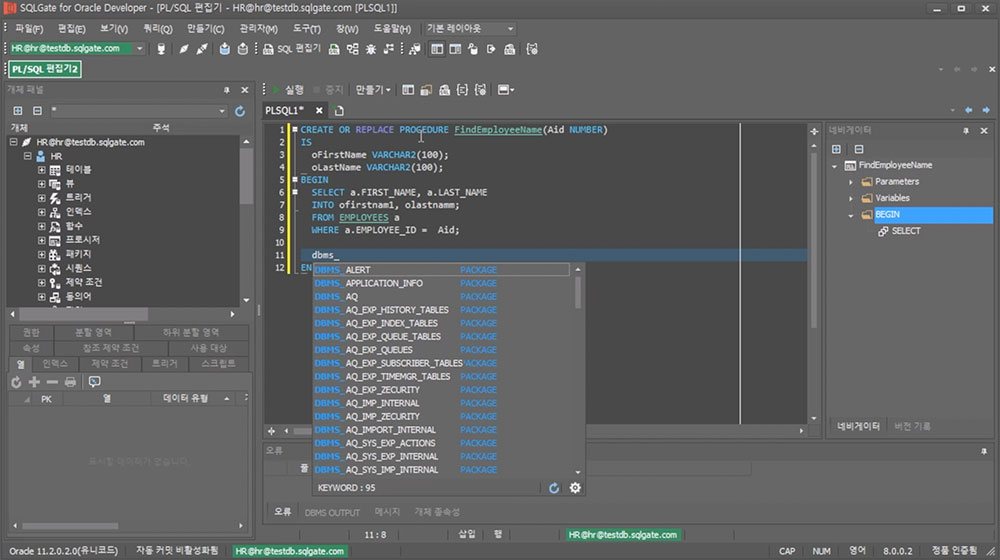The height and width of the screenshot is (560, 1000).
Task: Select DBMS_AQ_EXP_QUEUES in the autocomplete list
Action: [441, 350]
